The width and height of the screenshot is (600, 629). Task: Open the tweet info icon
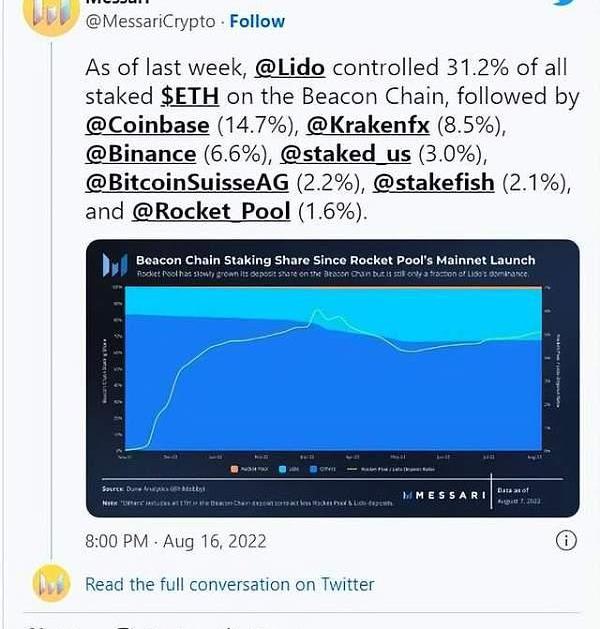click(x=565, y=541)
